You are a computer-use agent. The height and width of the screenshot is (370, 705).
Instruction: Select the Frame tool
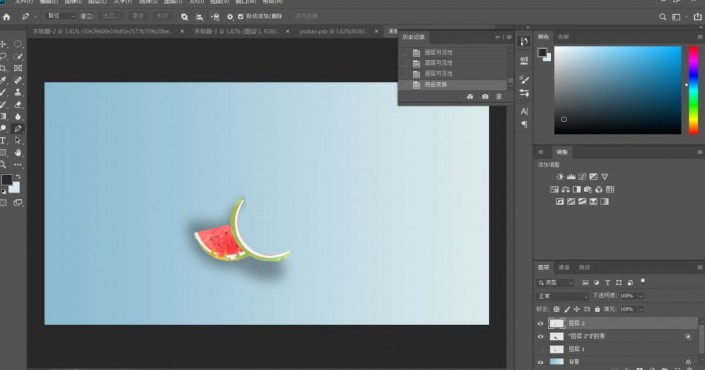point(18,68)
